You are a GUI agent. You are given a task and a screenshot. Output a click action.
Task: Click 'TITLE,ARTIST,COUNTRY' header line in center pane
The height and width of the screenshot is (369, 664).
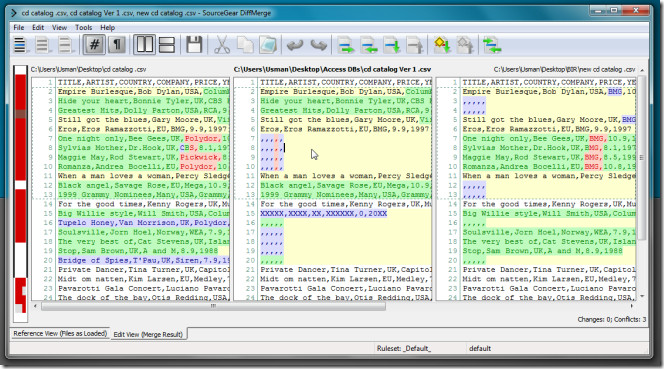click(x=346, y=82)
